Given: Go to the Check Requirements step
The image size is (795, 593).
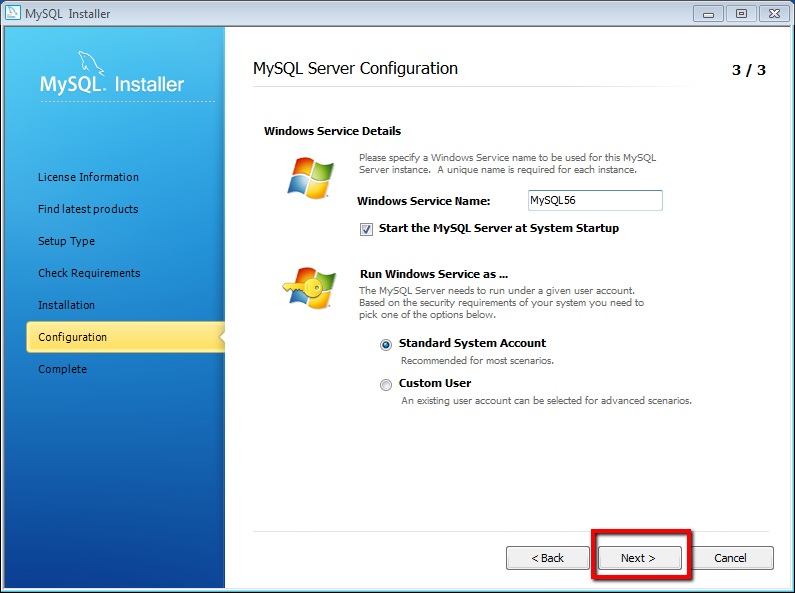Looking at the screenshot, I should tap(89, 273).
